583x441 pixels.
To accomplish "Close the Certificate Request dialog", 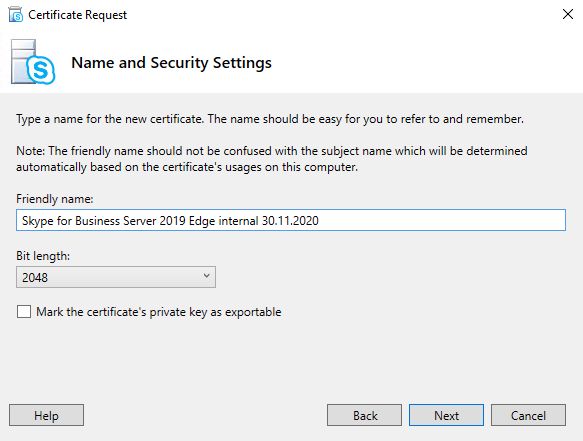I will (x=568, y=15).
